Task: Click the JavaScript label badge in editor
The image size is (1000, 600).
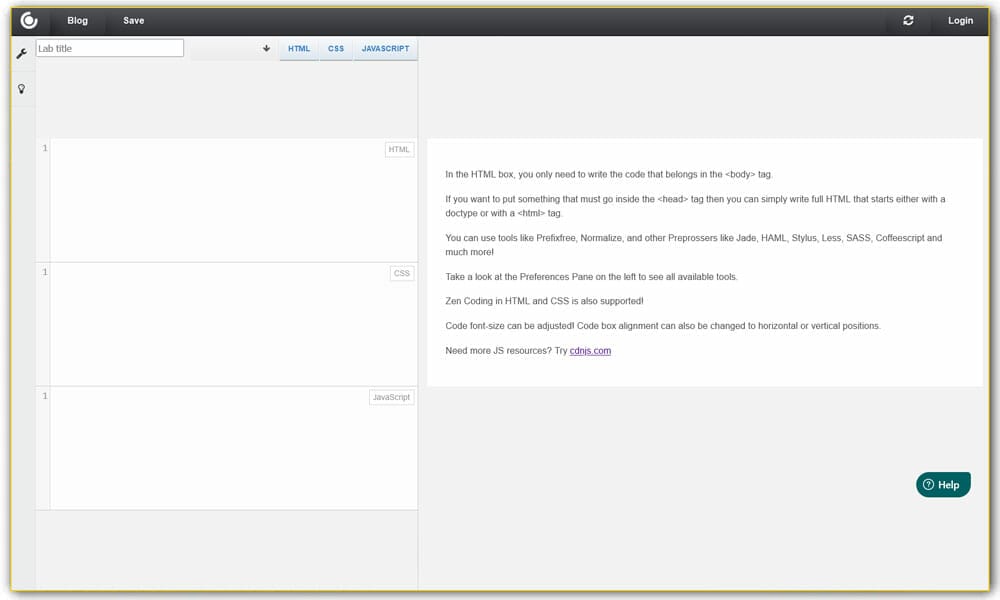Action: coord(391,397)
